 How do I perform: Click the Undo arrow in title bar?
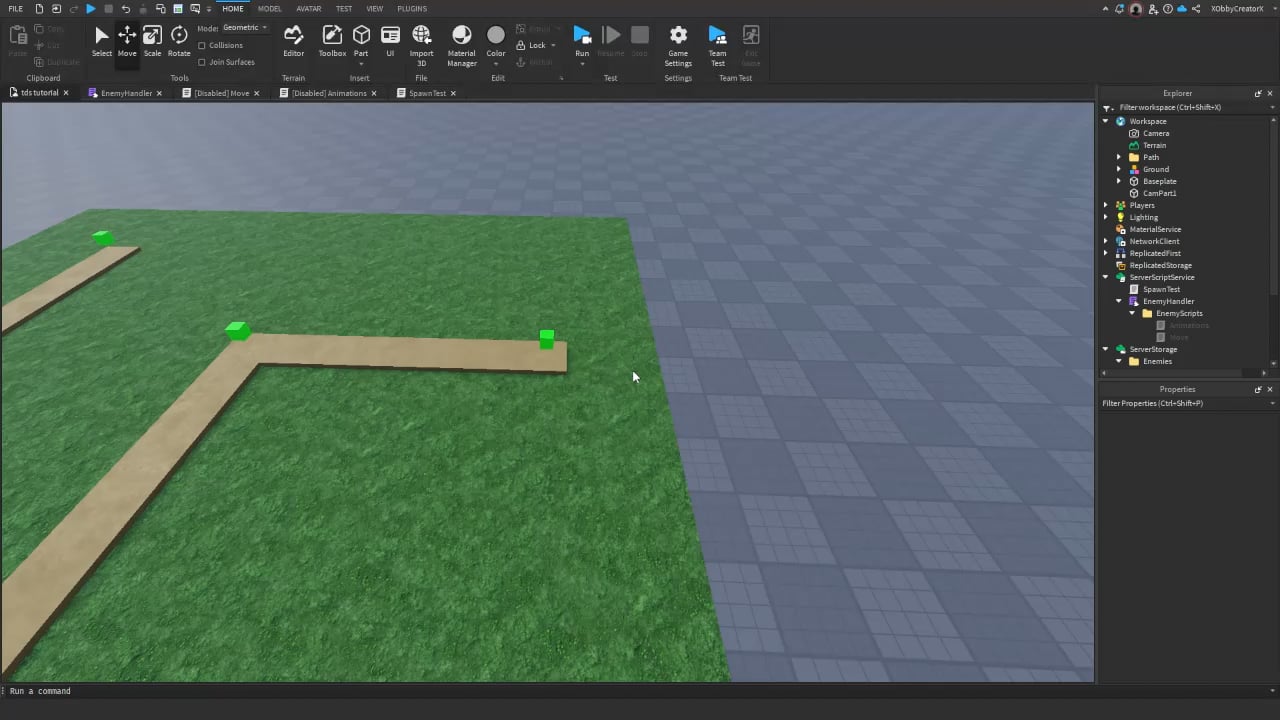pyautogui.click(x=125, y=9)
